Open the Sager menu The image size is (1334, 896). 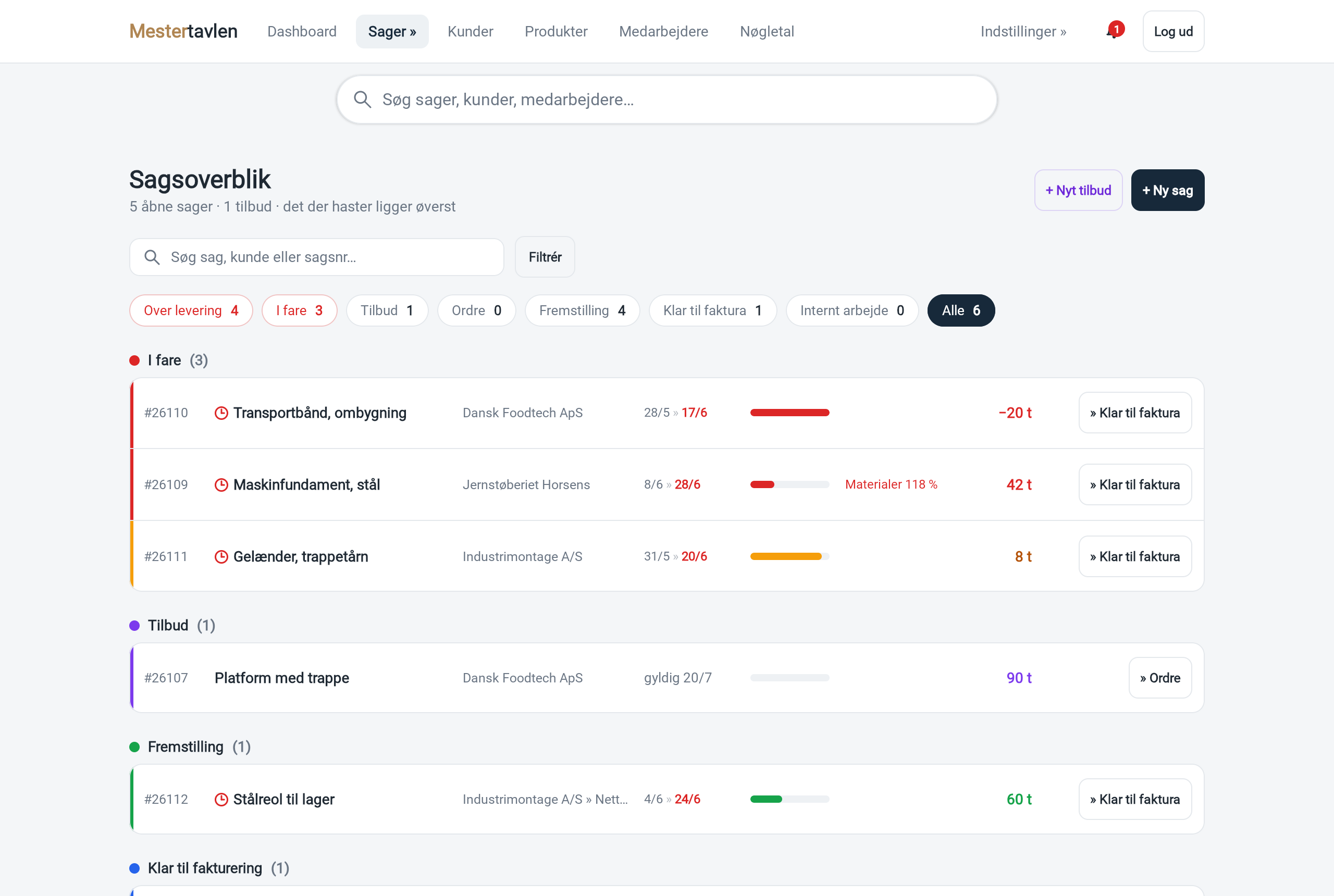(392, 31)
